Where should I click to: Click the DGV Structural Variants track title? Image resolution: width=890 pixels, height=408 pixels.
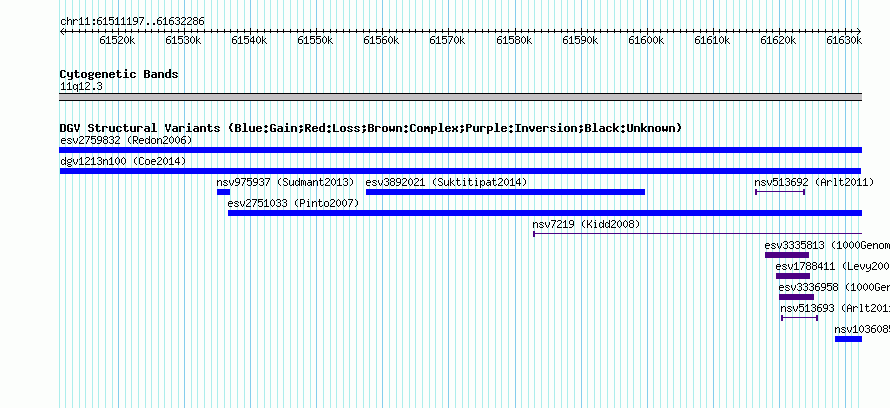[x=371, y=128]
